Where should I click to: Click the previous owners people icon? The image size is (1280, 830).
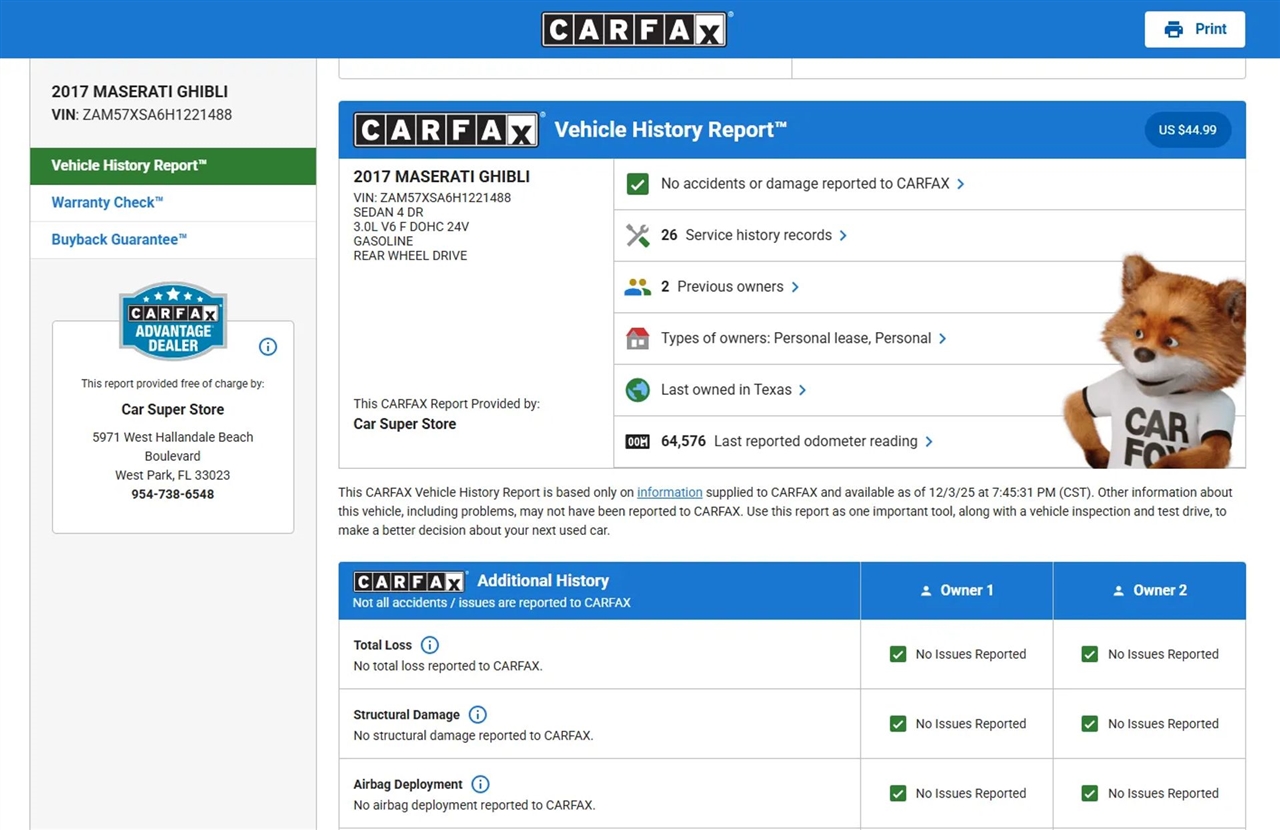point(637,287)
